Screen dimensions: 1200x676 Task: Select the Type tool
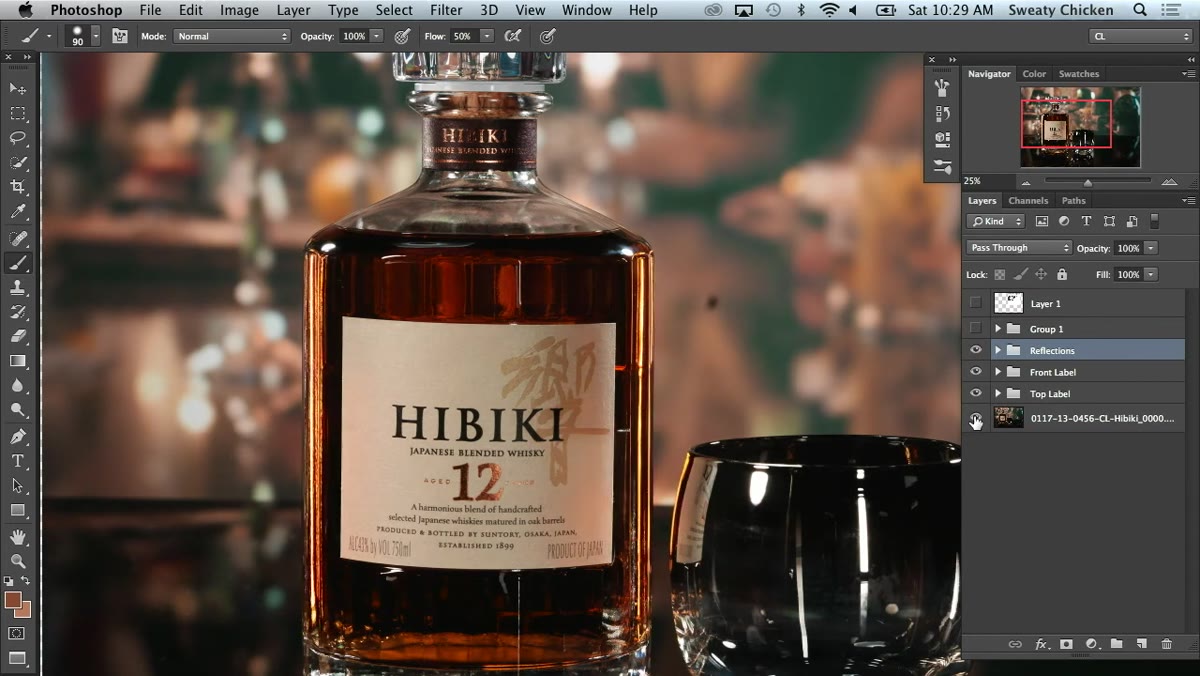tap(18, 461)
